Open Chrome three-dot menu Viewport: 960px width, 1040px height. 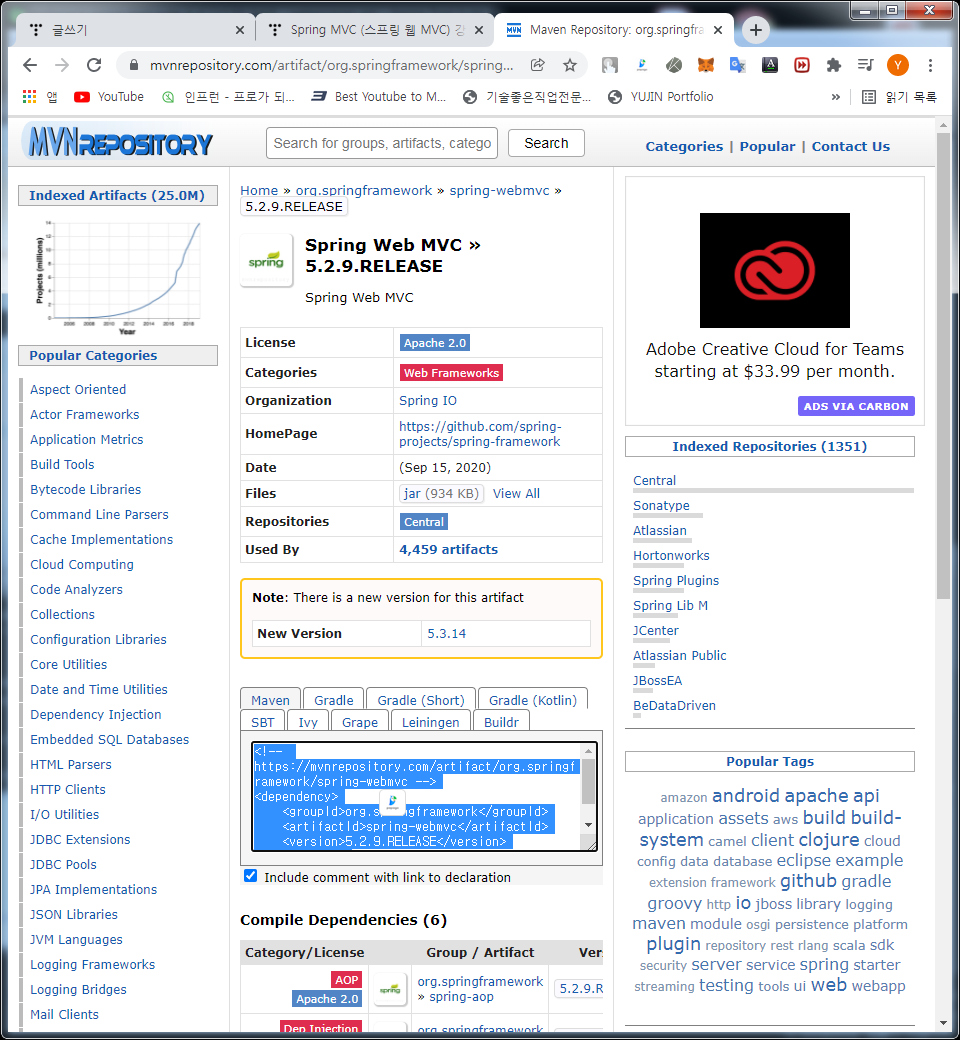[930, 65]
